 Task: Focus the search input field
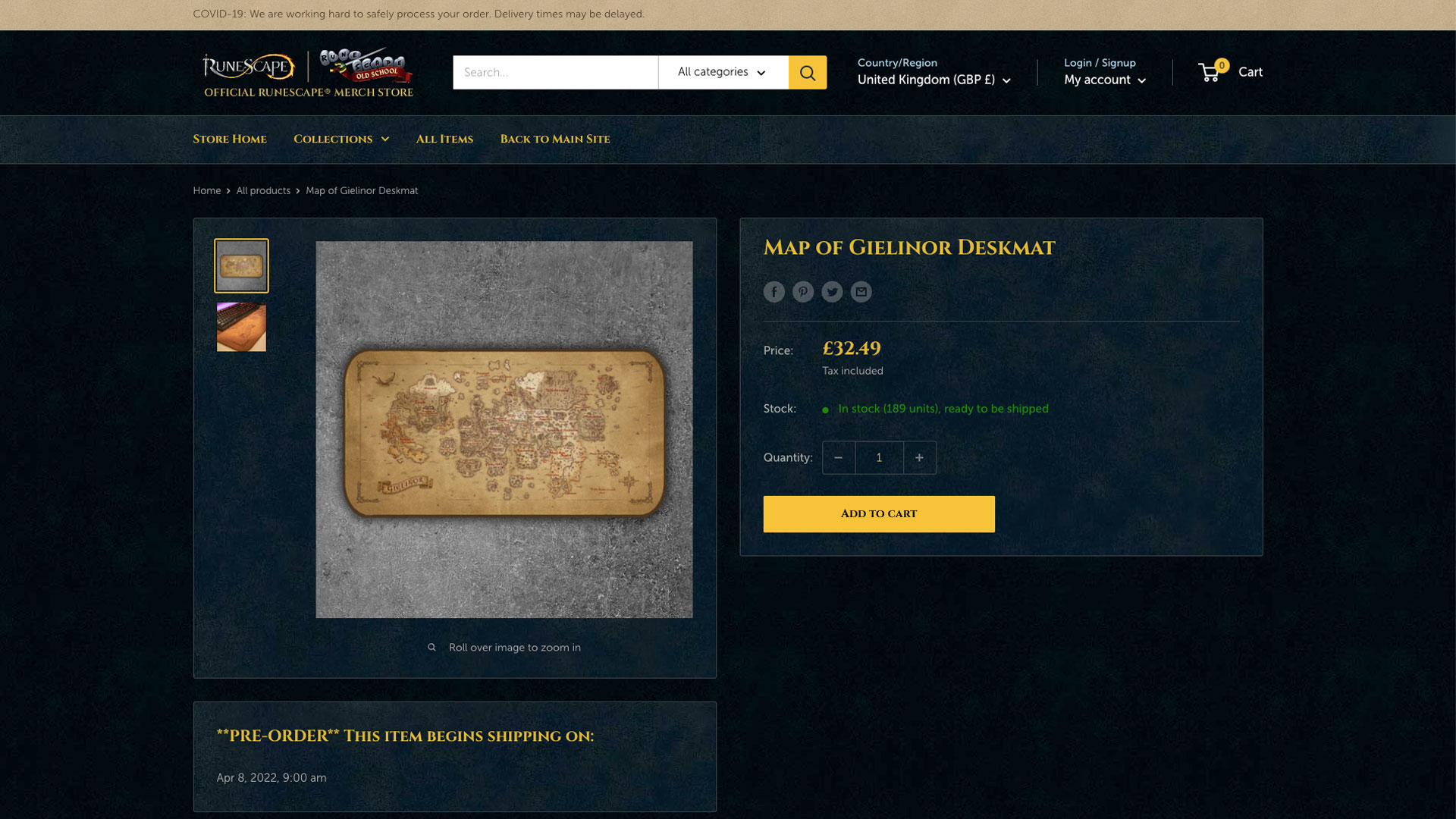click(555, 72)
